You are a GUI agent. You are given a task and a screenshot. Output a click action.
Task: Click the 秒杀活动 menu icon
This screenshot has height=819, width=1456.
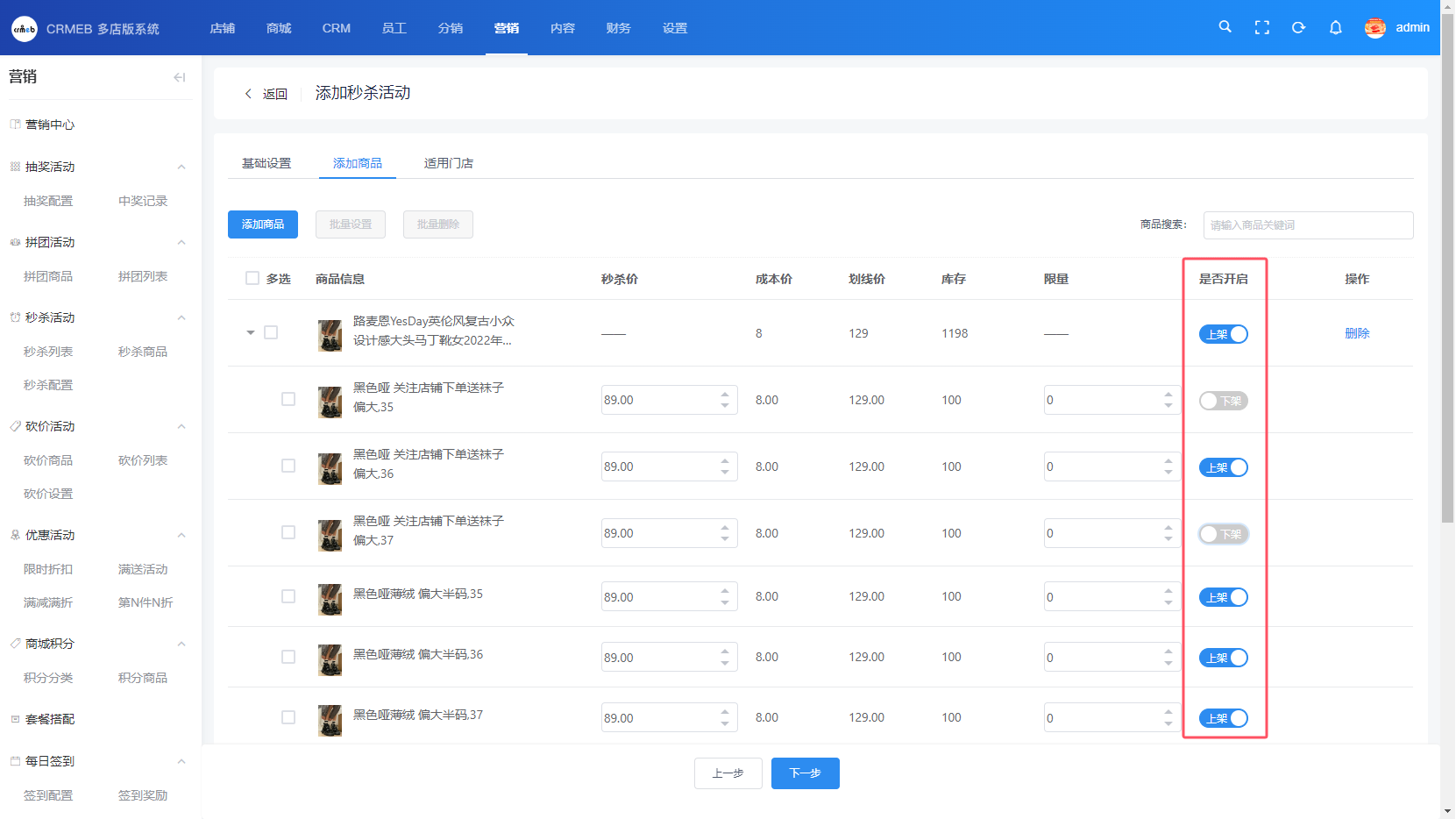pos(15,317)
